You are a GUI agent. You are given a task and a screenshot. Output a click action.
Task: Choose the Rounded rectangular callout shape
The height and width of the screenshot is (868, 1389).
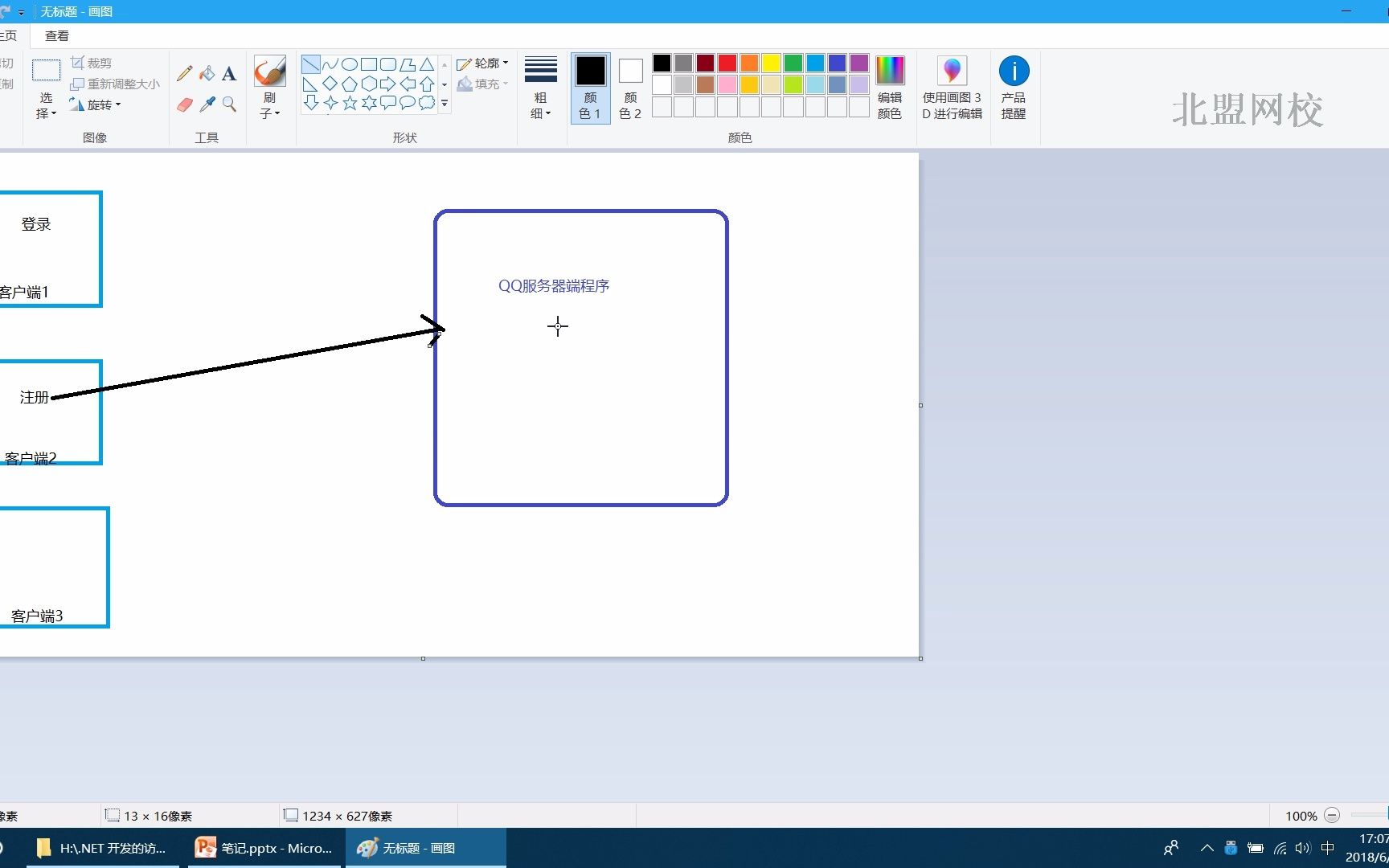pos(388,103)
